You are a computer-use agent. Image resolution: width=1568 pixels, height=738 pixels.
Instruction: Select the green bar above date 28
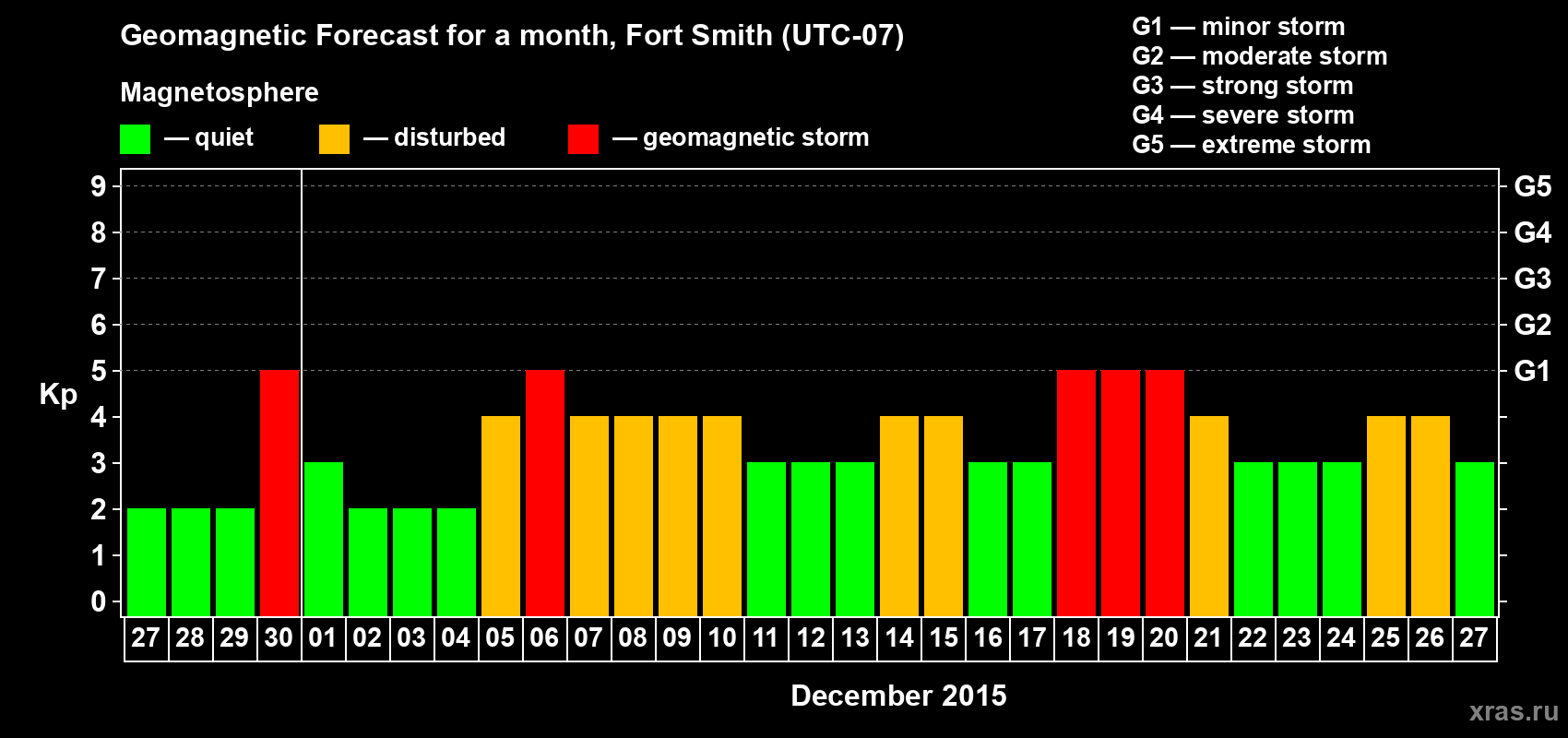coord(191,562)
